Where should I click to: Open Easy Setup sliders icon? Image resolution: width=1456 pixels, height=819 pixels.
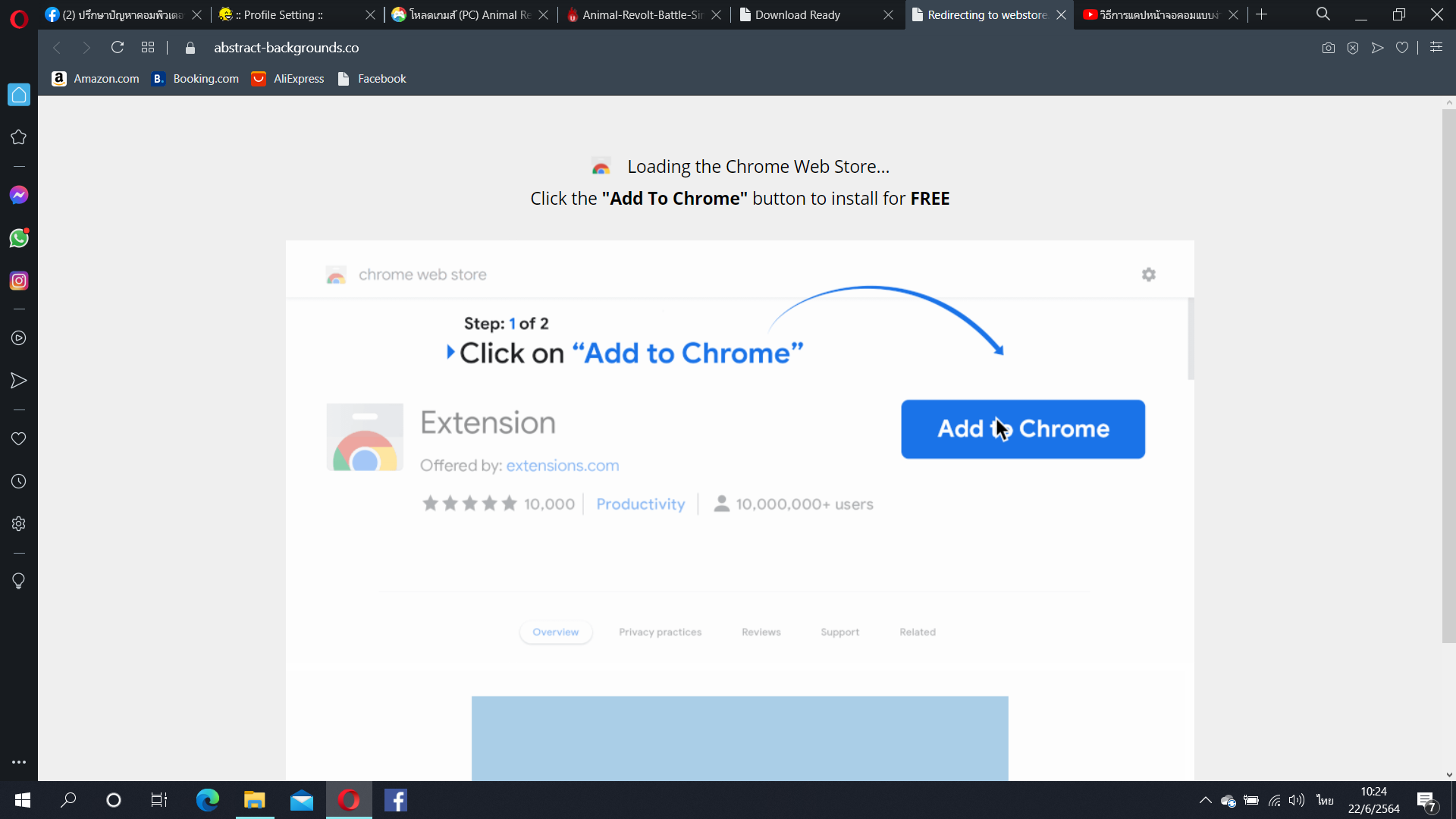1436,47
